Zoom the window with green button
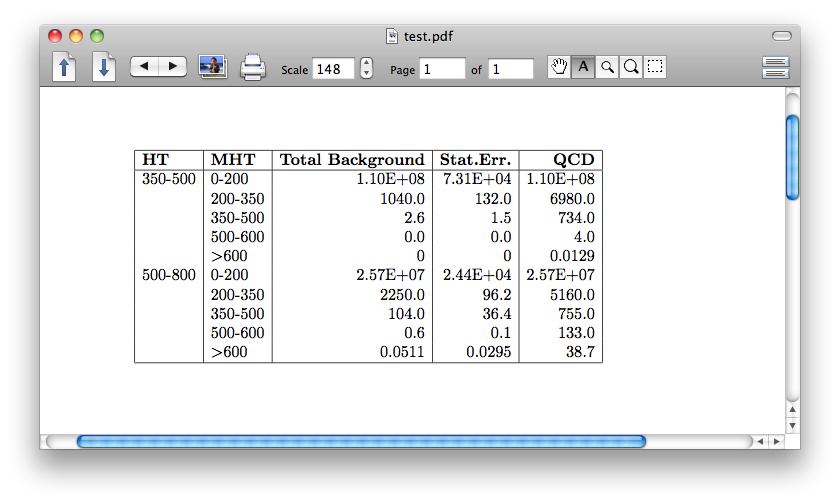This screenshot has width=840, height=504. coord(97,36)
